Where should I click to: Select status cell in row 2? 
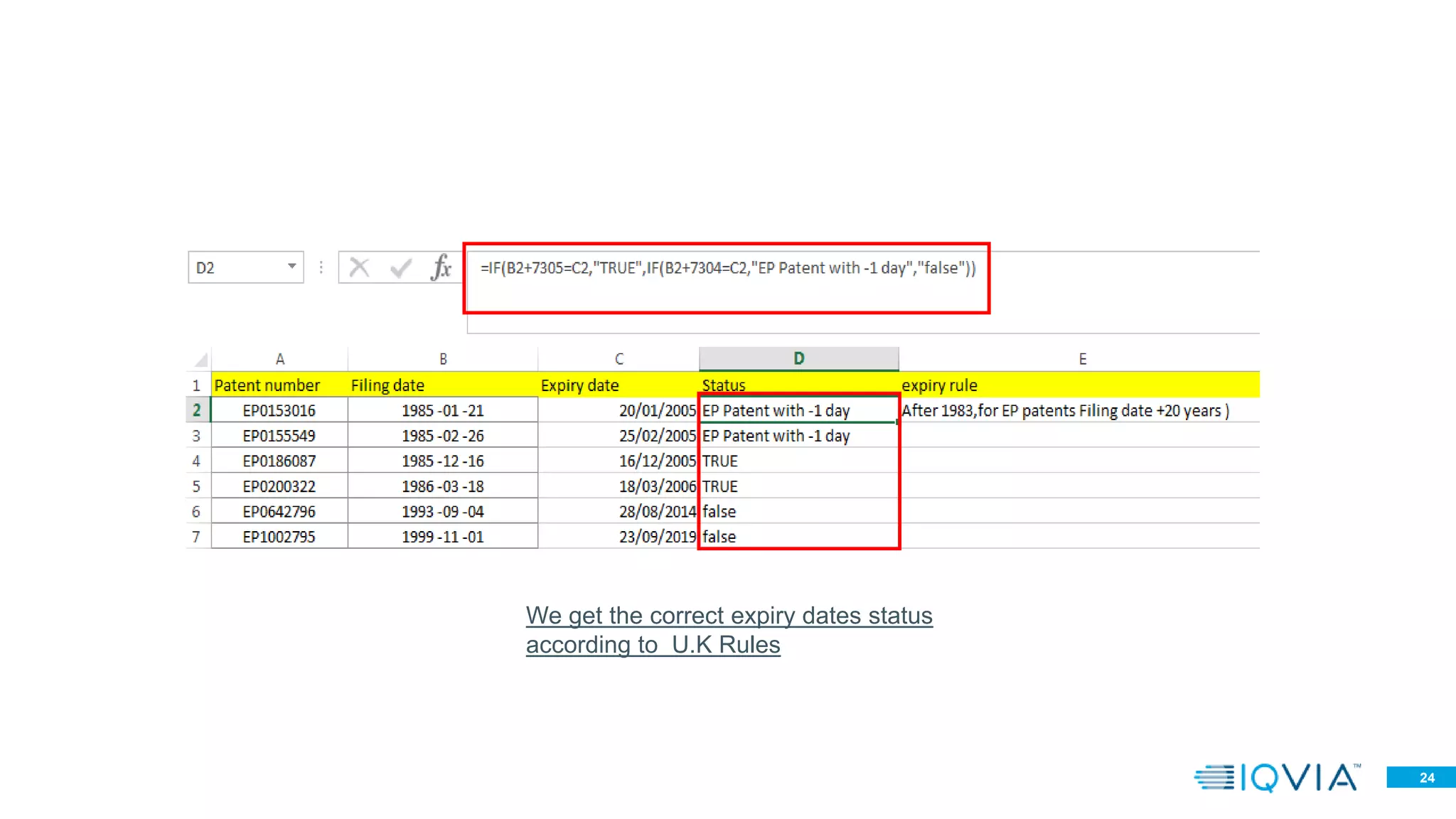(799, 410)
